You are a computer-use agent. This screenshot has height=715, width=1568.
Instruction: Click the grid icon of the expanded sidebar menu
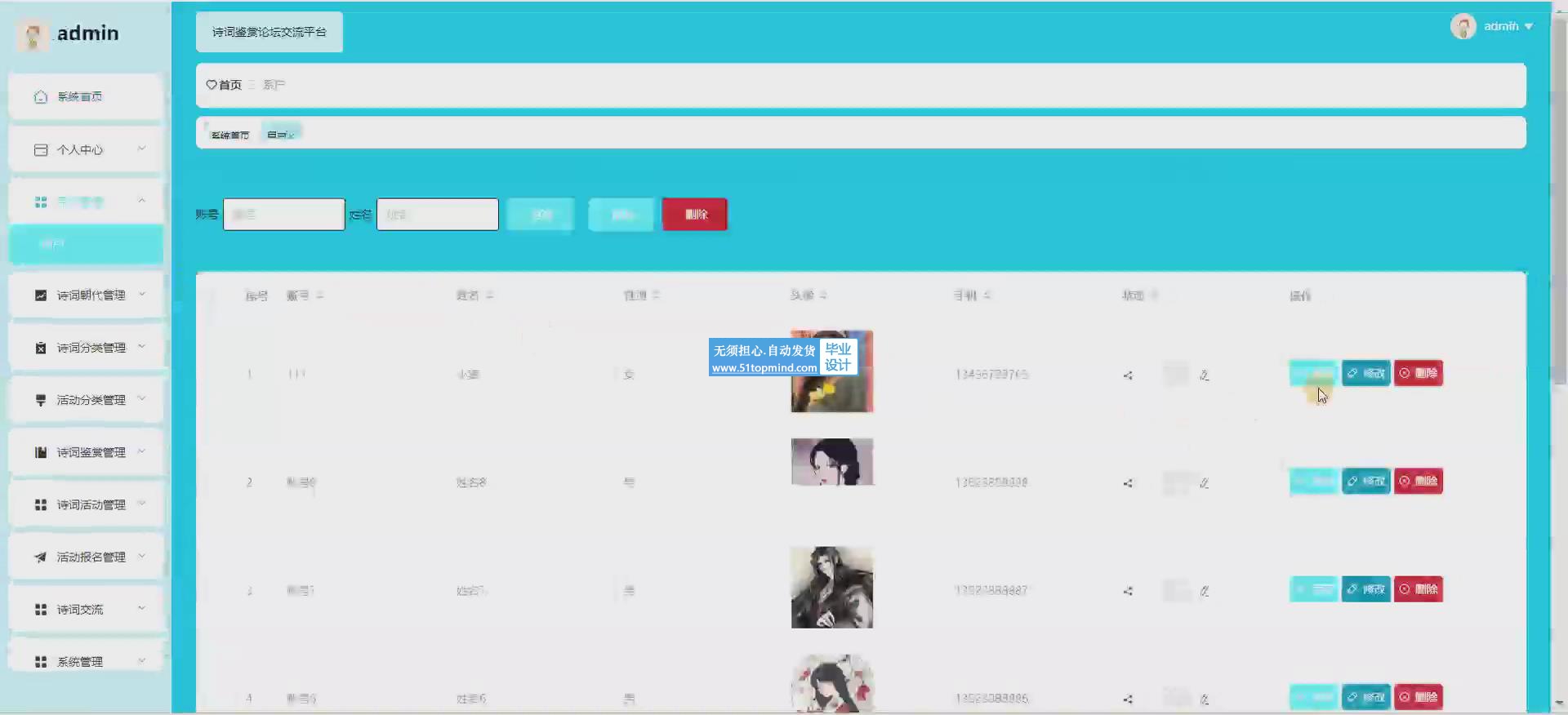tap(41, 202)
